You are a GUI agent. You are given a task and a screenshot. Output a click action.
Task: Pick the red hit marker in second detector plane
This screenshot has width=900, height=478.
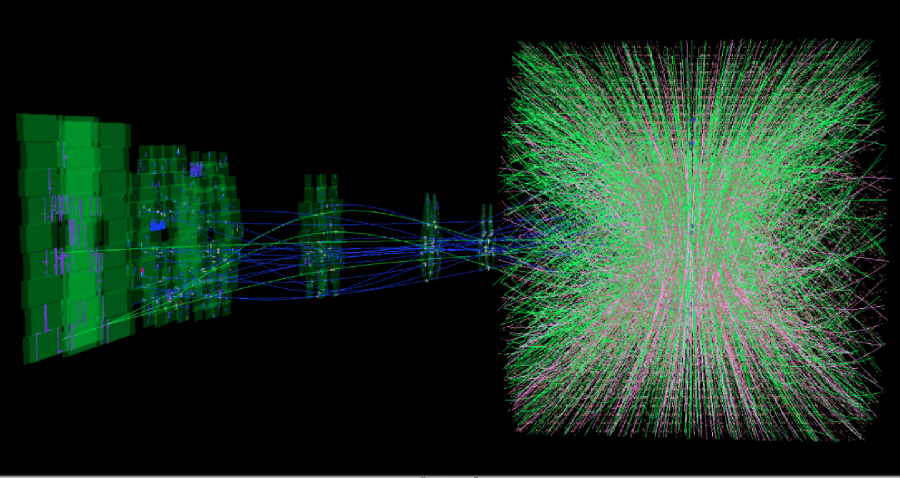142,271
